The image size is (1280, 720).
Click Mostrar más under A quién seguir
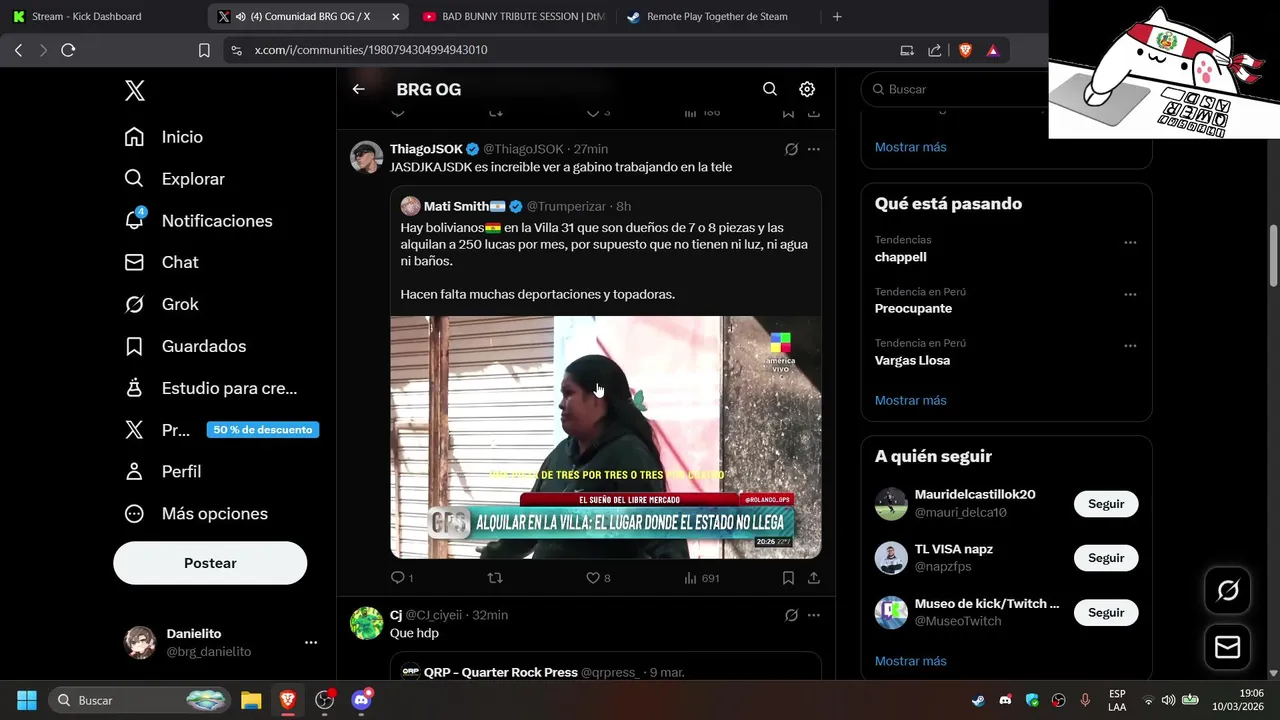[x=910, y=661]
